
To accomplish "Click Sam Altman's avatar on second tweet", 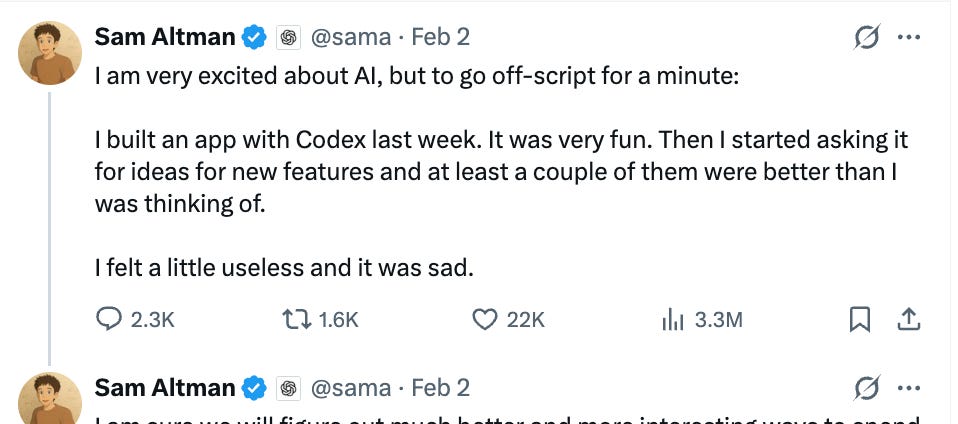I will pyautogui.click(x=50, y=398).
